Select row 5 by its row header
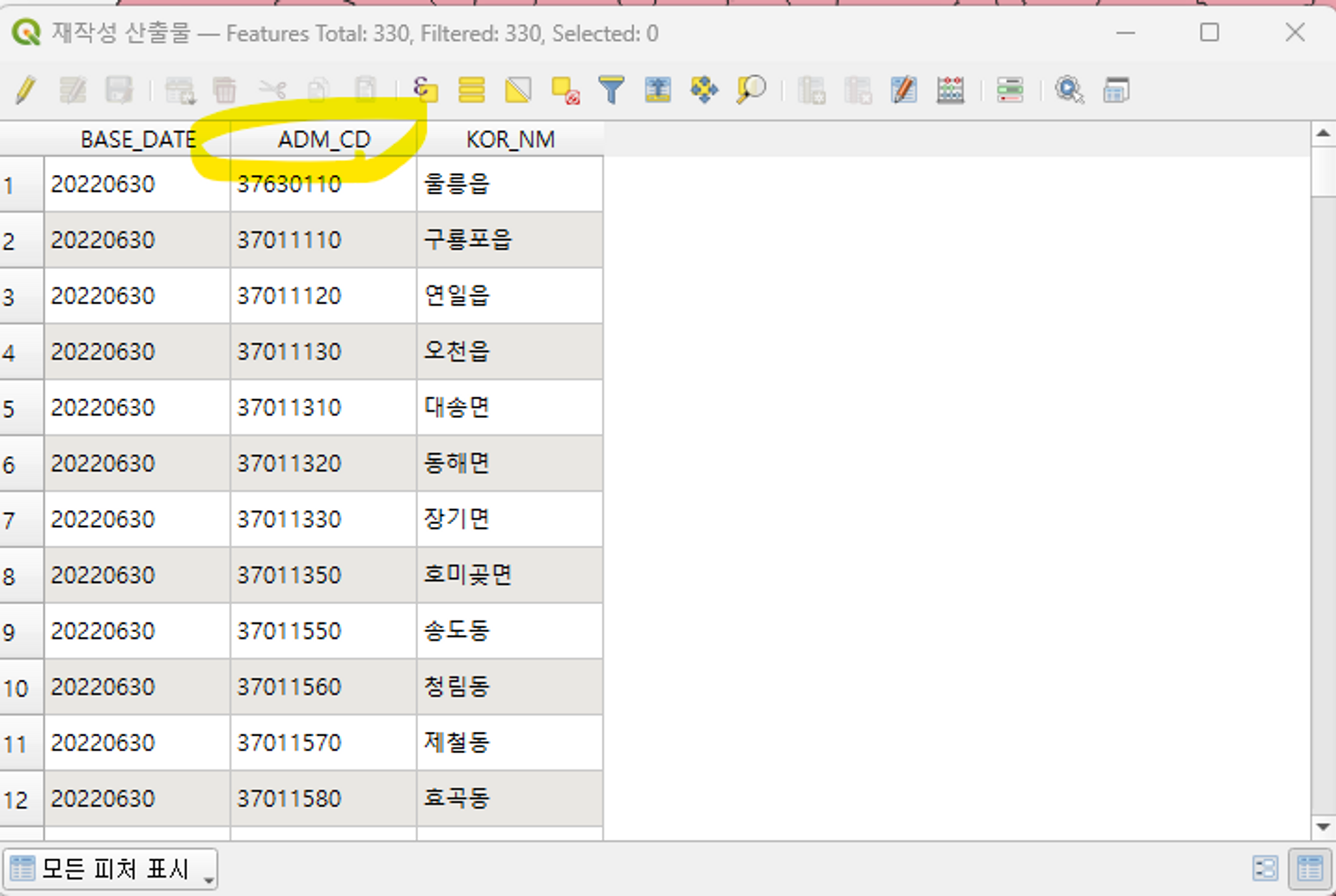 click(22, 408)
